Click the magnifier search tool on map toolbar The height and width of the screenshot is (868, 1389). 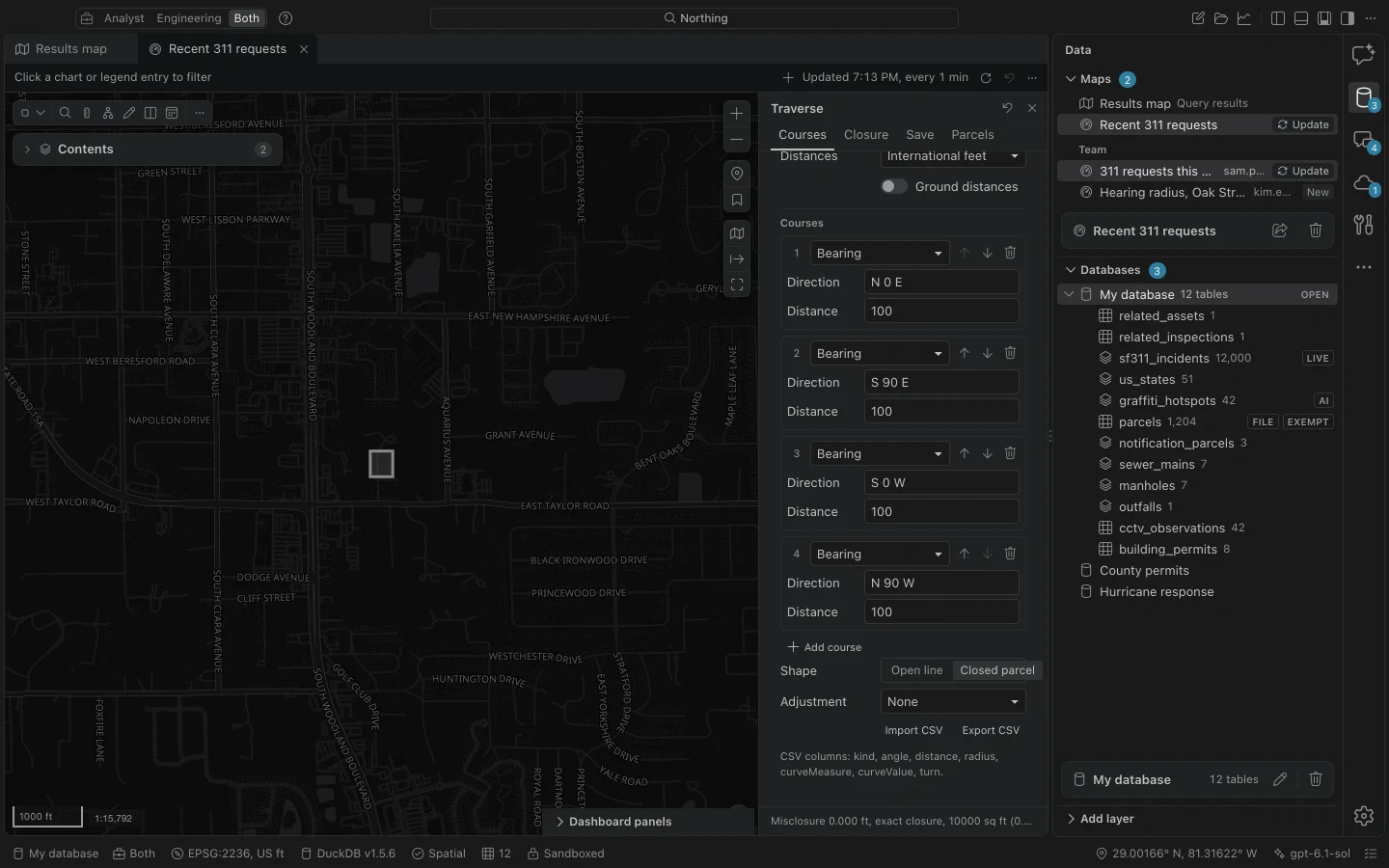(66, 113)
